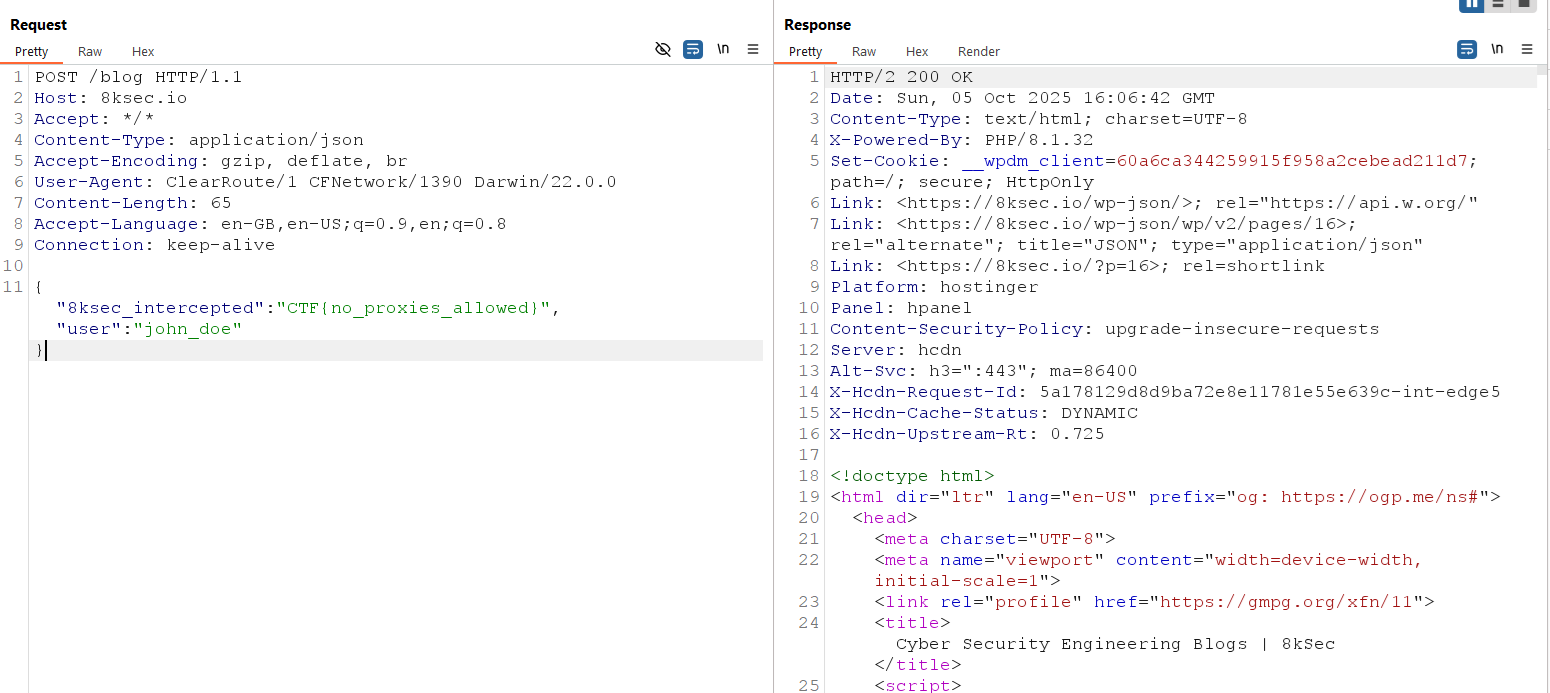Switch Response view to Raw tab
The width and height of the screenshot is (1550, 693).
pos(864,51)
